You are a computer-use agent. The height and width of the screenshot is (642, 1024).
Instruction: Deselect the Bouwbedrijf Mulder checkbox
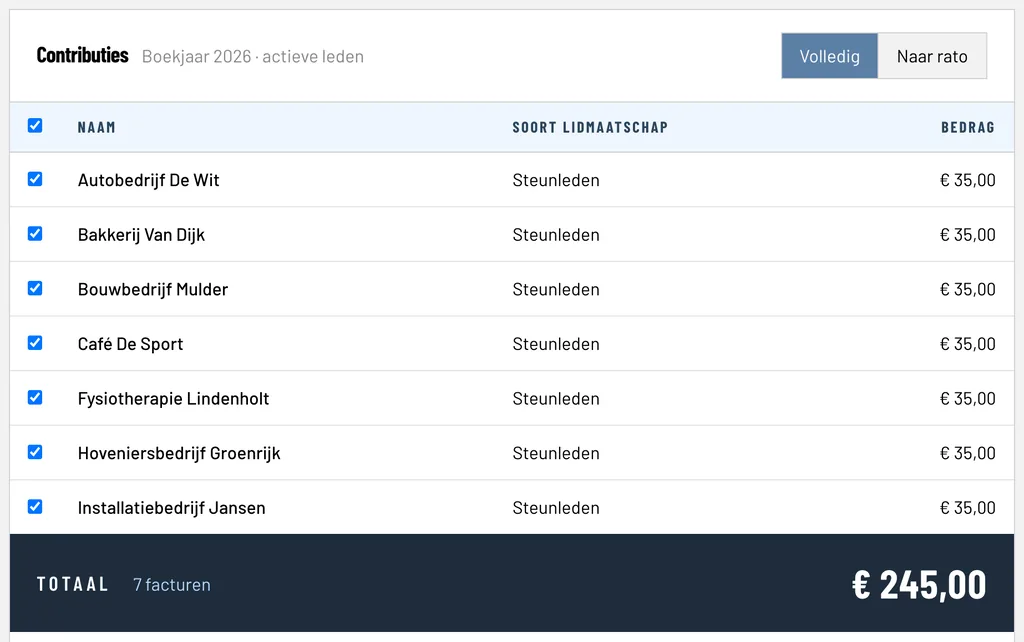pyautogui.click(x=35, y=288)
